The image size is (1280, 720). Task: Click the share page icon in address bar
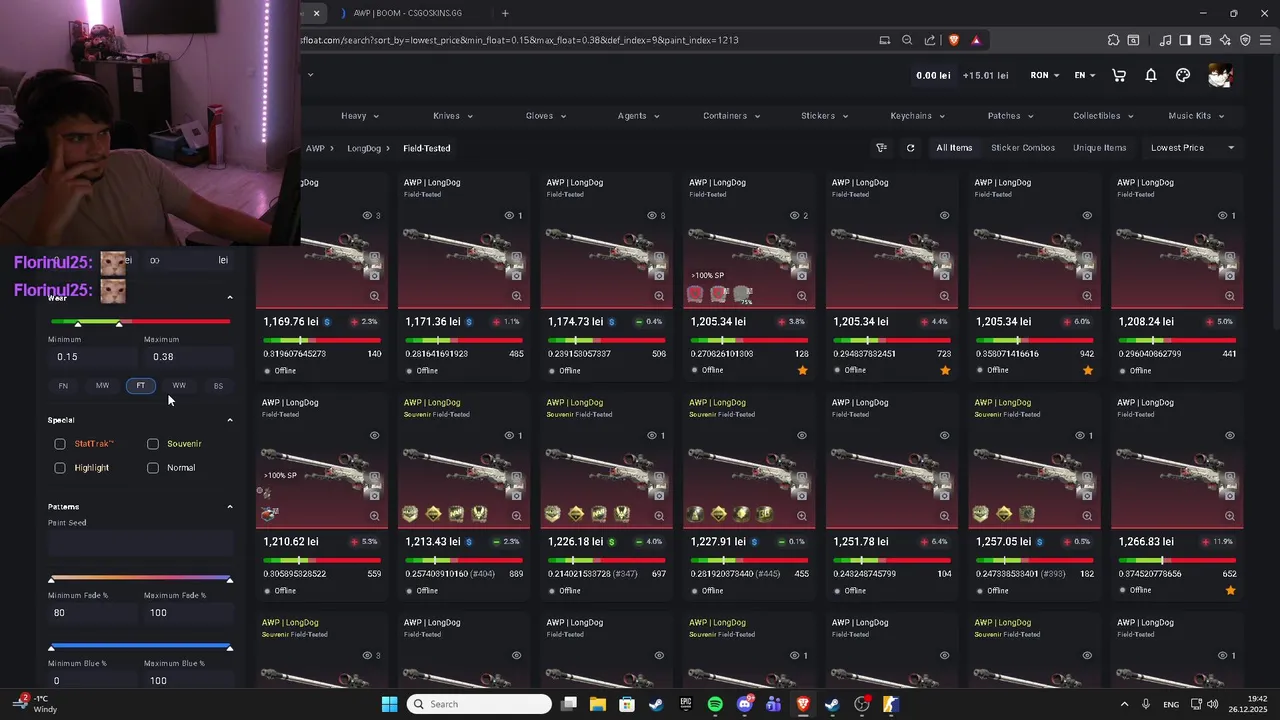pos(930,40)
